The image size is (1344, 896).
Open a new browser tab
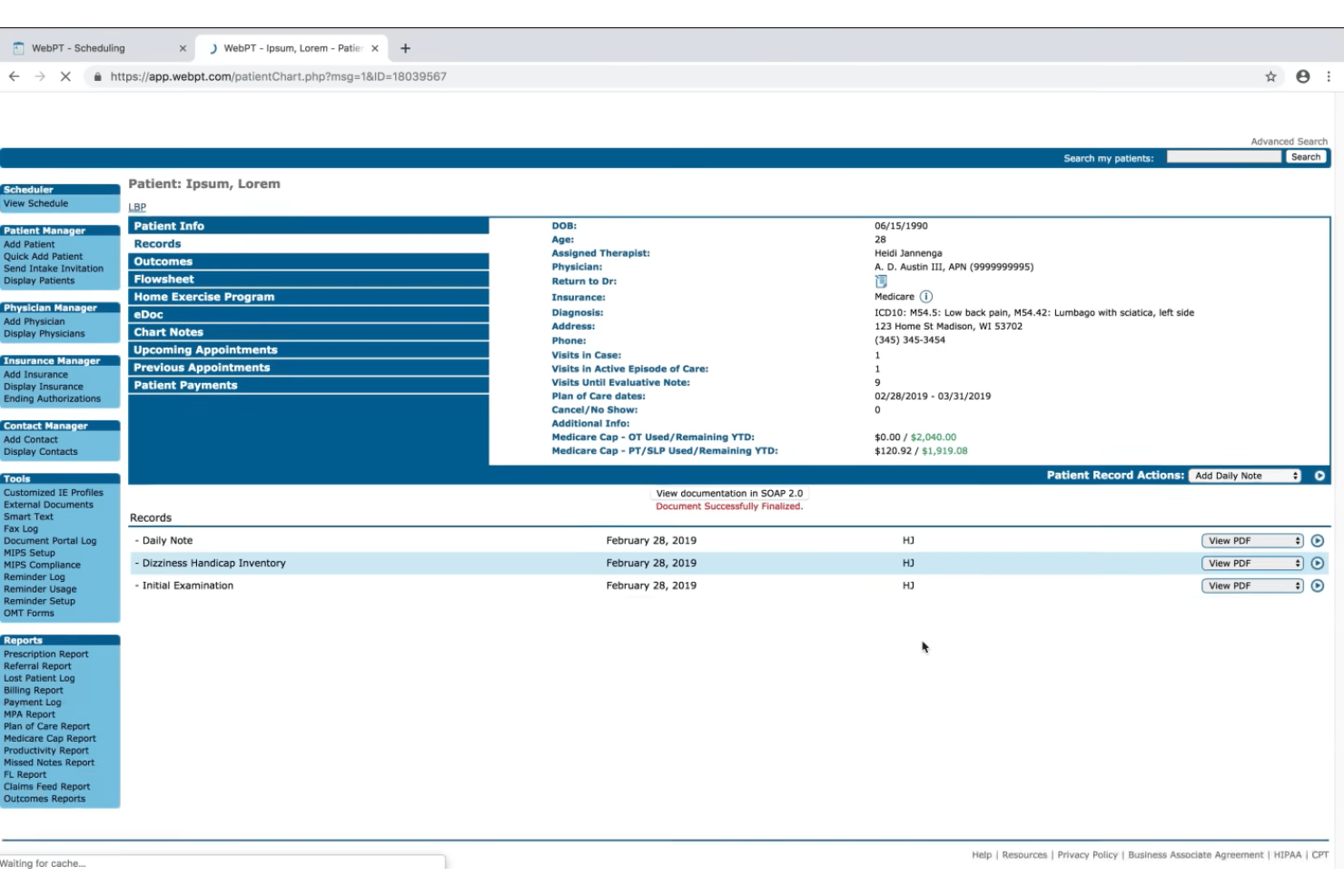click(405, 48)
